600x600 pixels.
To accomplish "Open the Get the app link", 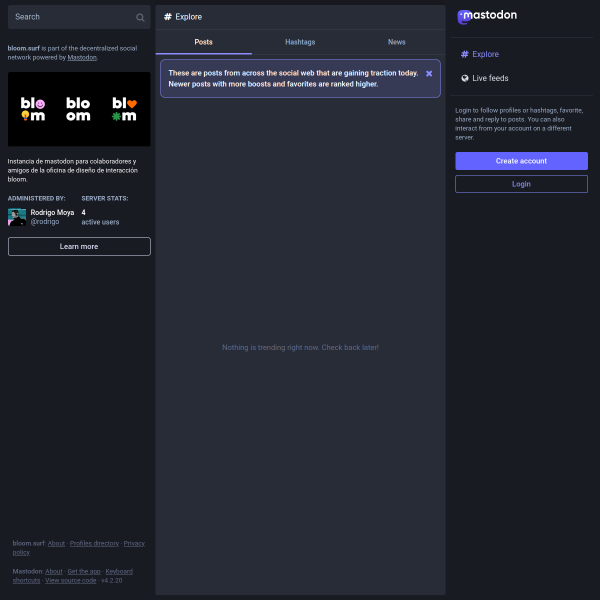I will 84,571.
